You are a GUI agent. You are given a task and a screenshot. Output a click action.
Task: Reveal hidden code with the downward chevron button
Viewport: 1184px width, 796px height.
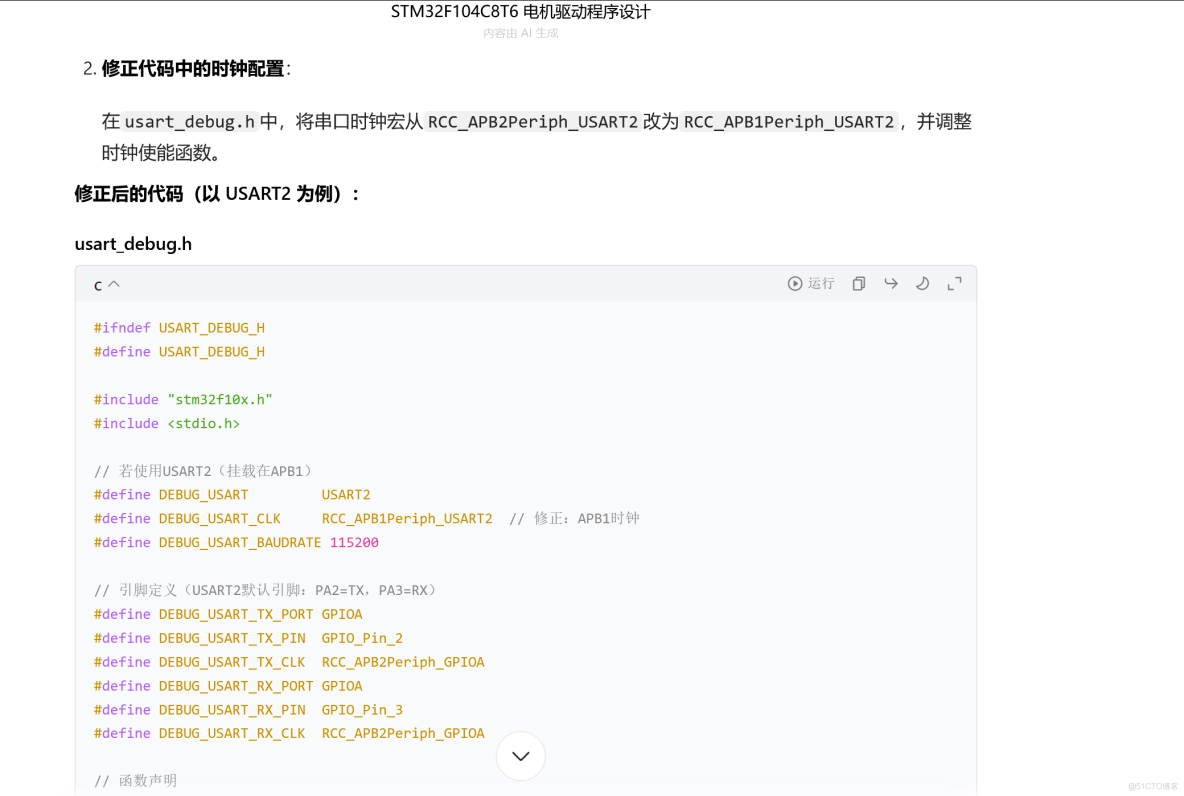click(520, 756)
